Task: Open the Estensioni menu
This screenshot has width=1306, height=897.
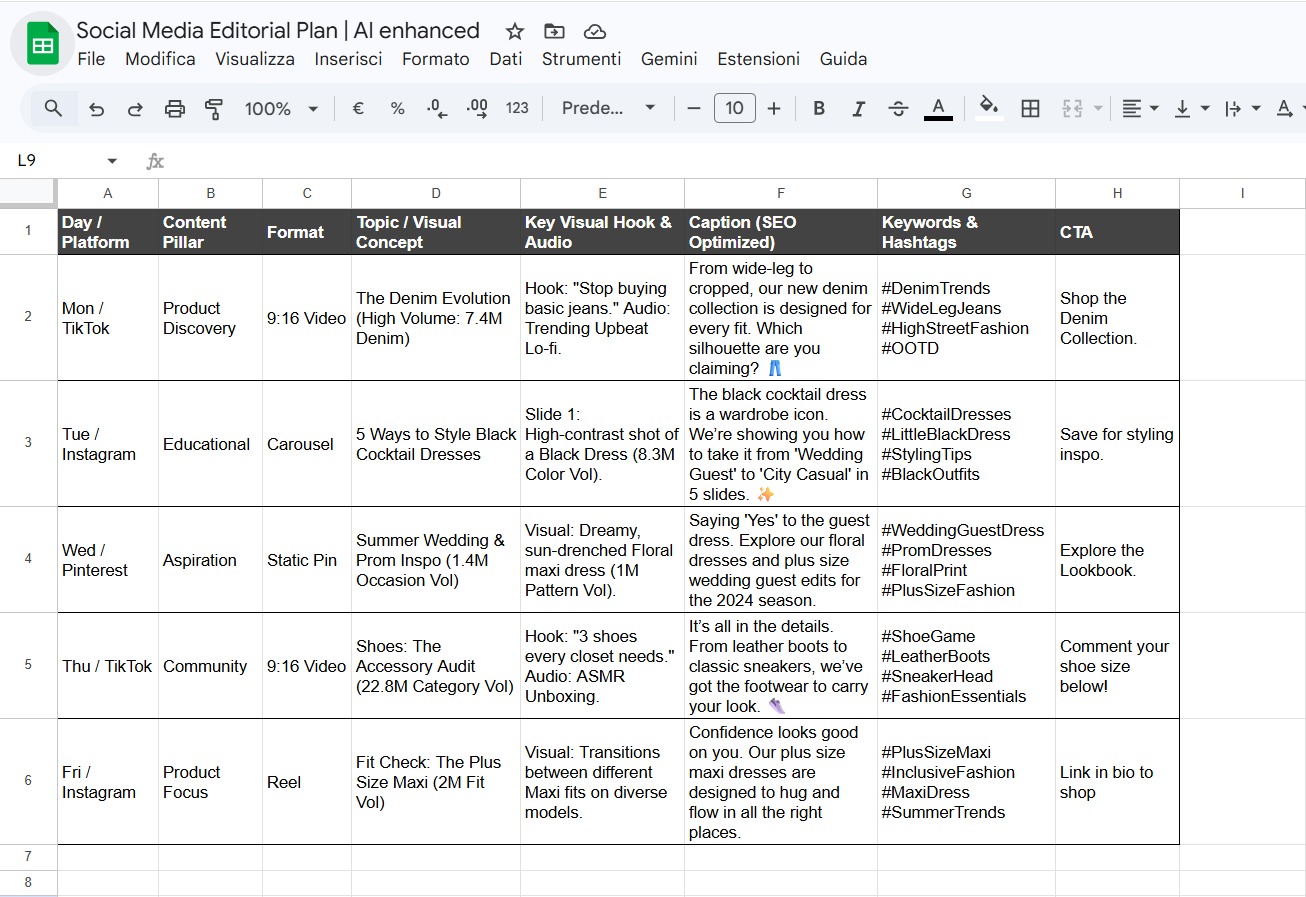Action: click(758, 59)
